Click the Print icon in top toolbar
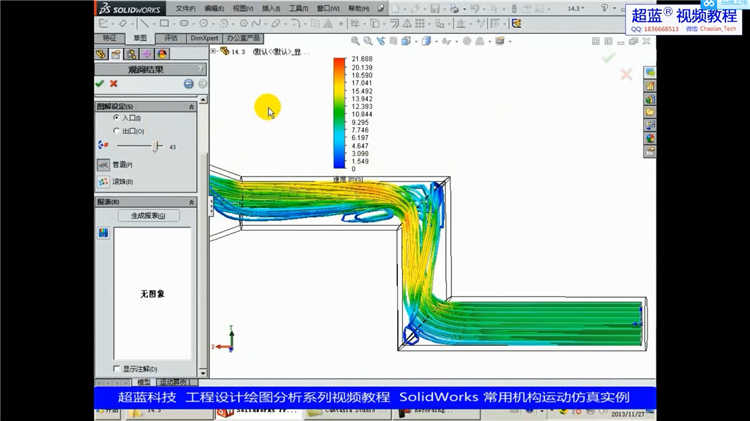 click(454, 9)
